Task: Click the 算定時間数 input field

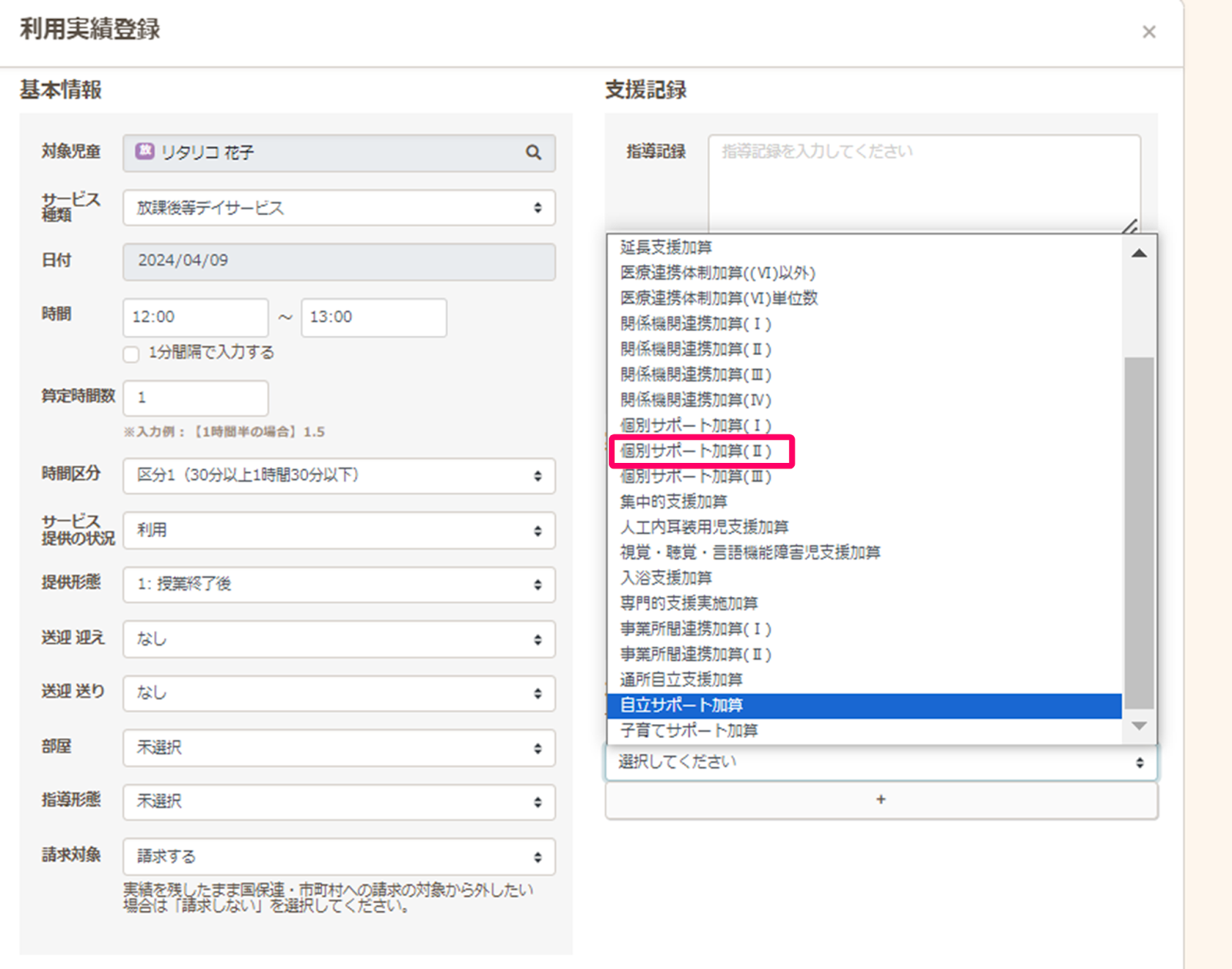Action: point(196,398)
